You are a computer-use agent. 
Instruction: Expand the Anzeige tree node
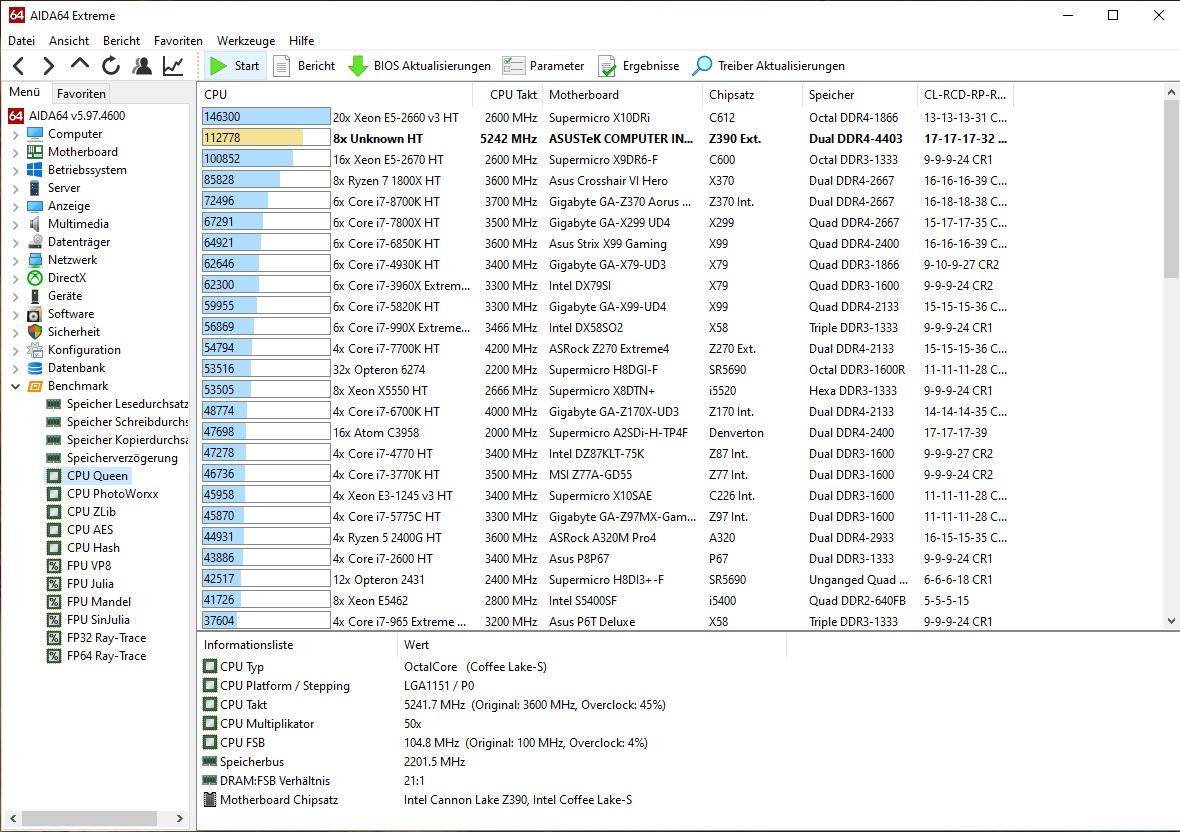(16, 206)
